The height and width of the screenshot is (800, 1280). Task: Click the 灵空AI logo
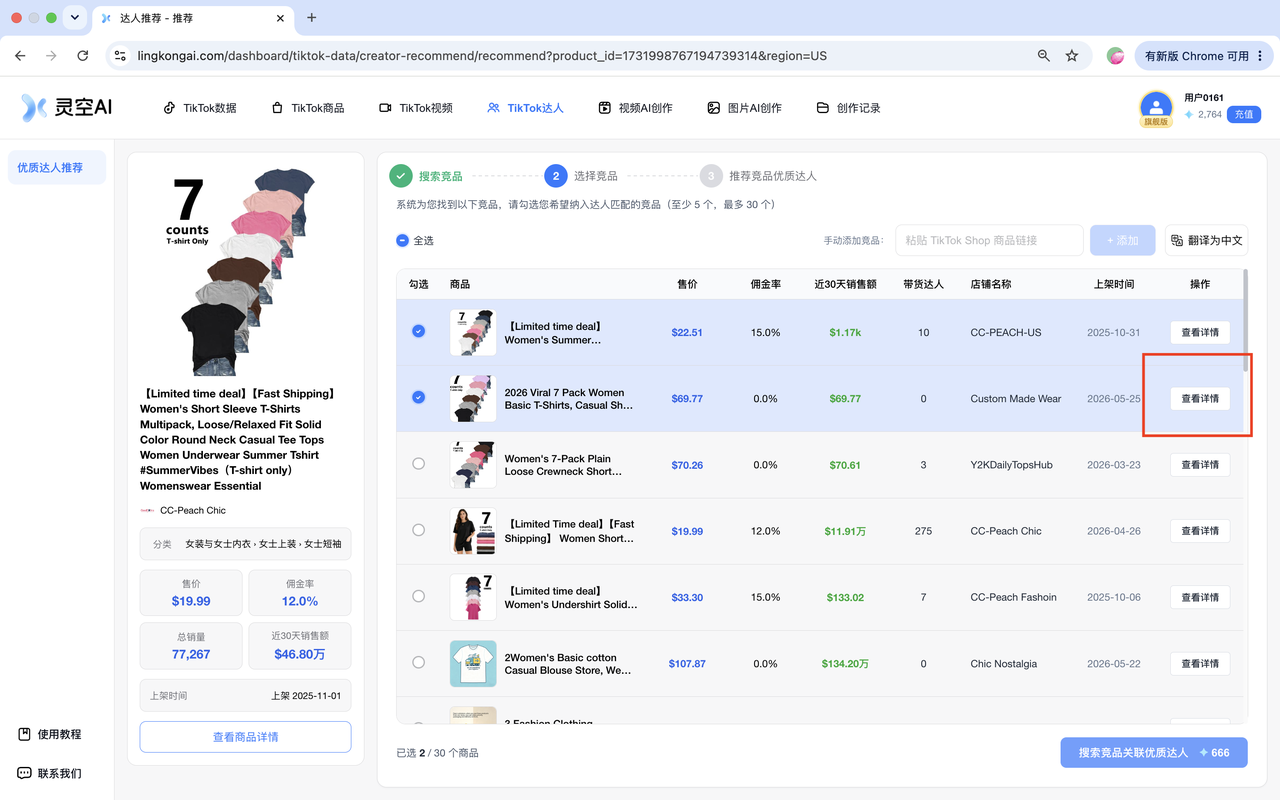[67, 108]
